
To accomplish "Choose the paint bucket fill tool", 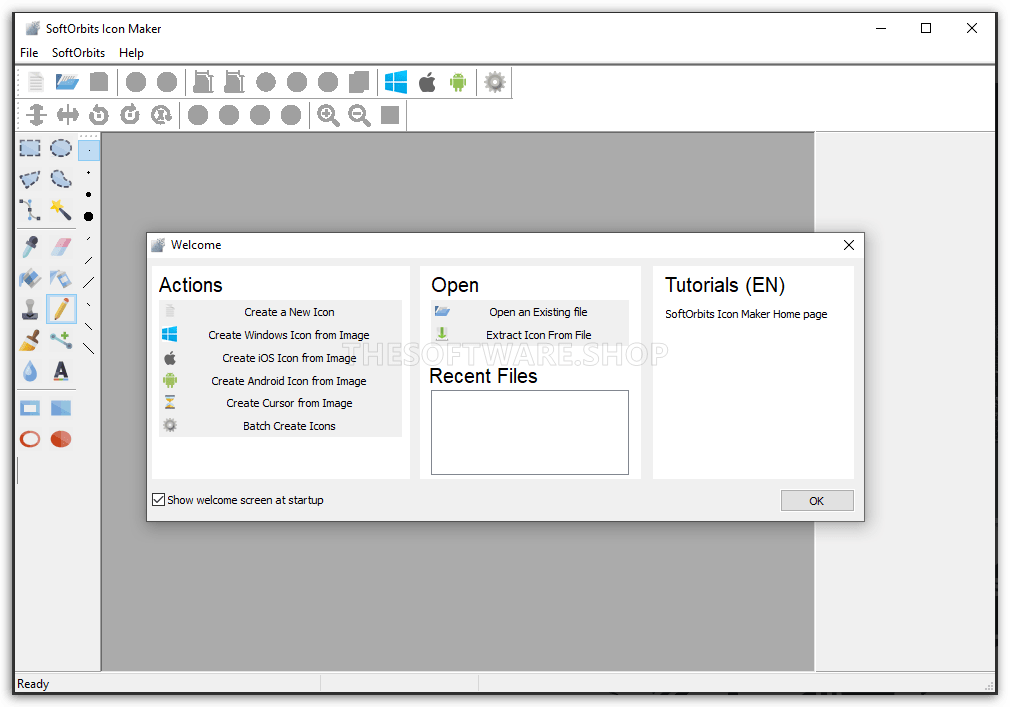I will [30, 278].
